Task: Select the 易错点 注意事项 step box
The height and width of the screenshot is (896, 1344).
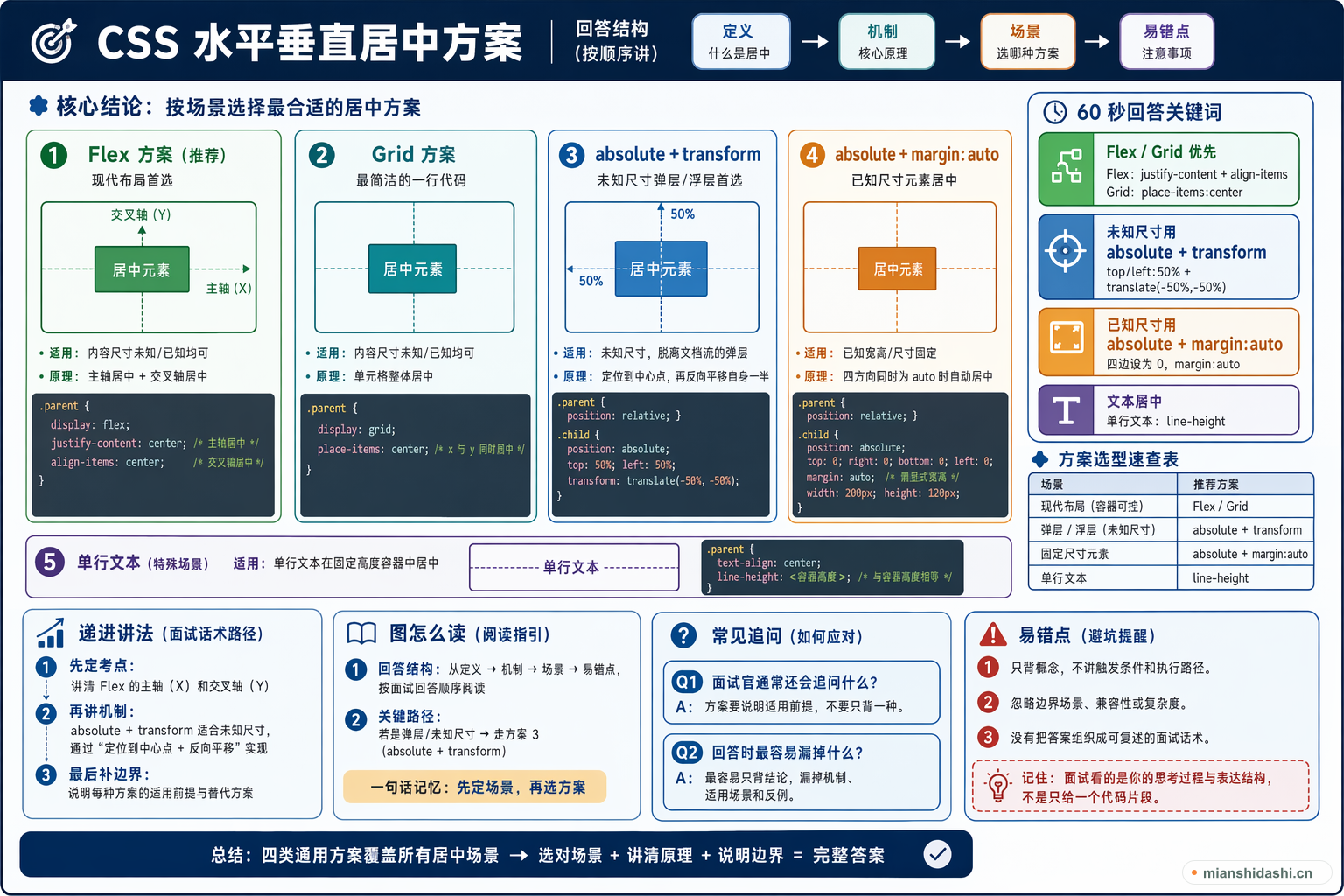Action: tap(1166, 41)
